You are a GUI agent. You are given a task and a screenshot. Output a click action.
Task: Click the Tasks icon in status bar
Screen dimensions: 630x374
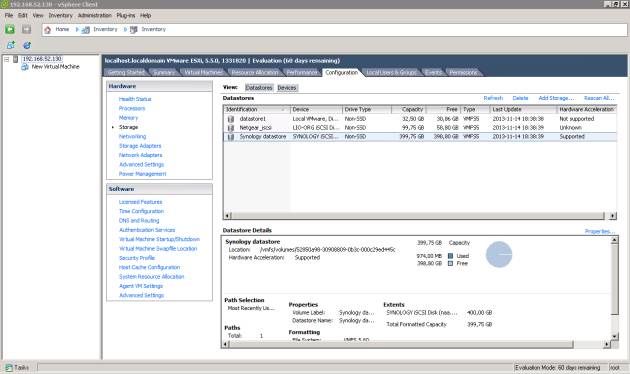[x=9, y=368]
